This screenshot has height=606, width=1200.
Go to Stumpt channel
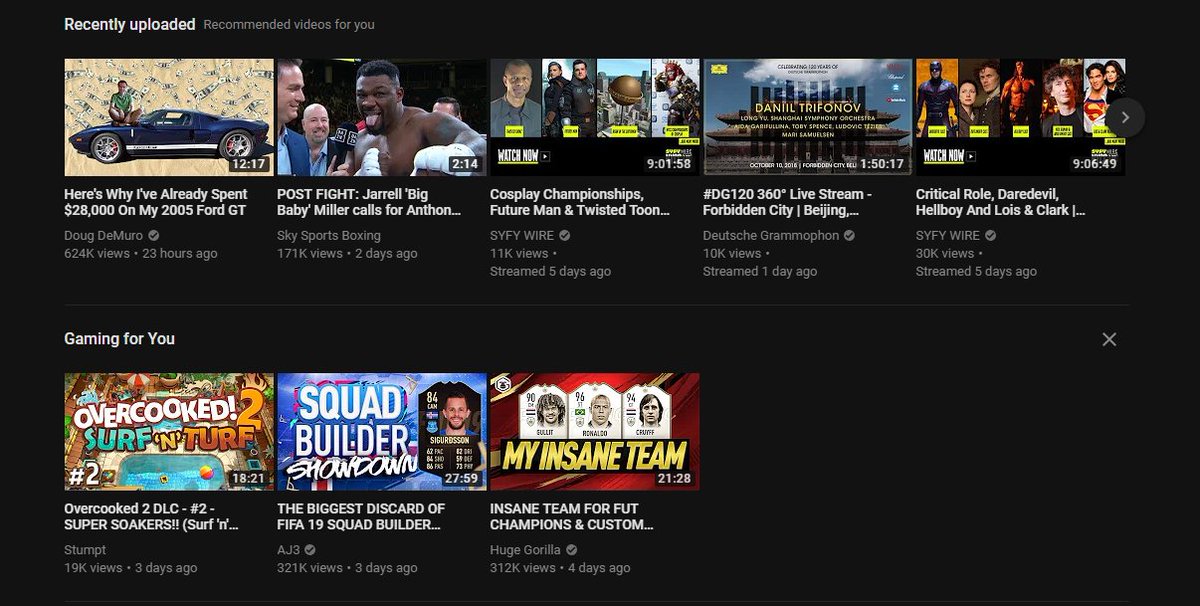pyautogui.click(x=86, y=550)
